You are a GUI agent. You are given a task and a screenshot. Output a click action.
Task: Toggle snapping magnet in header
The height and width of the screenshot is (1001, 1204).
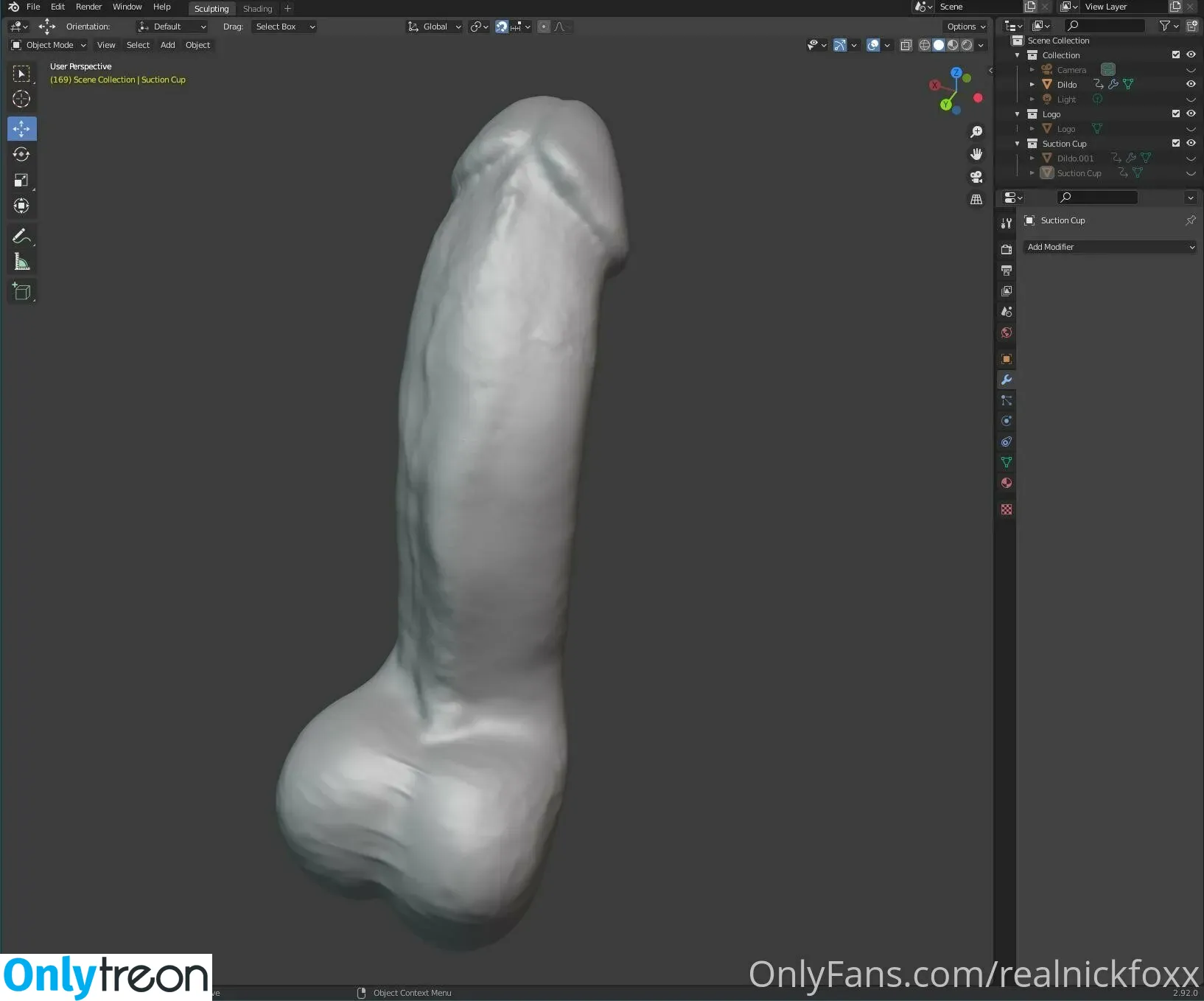(x=502, y=27)
